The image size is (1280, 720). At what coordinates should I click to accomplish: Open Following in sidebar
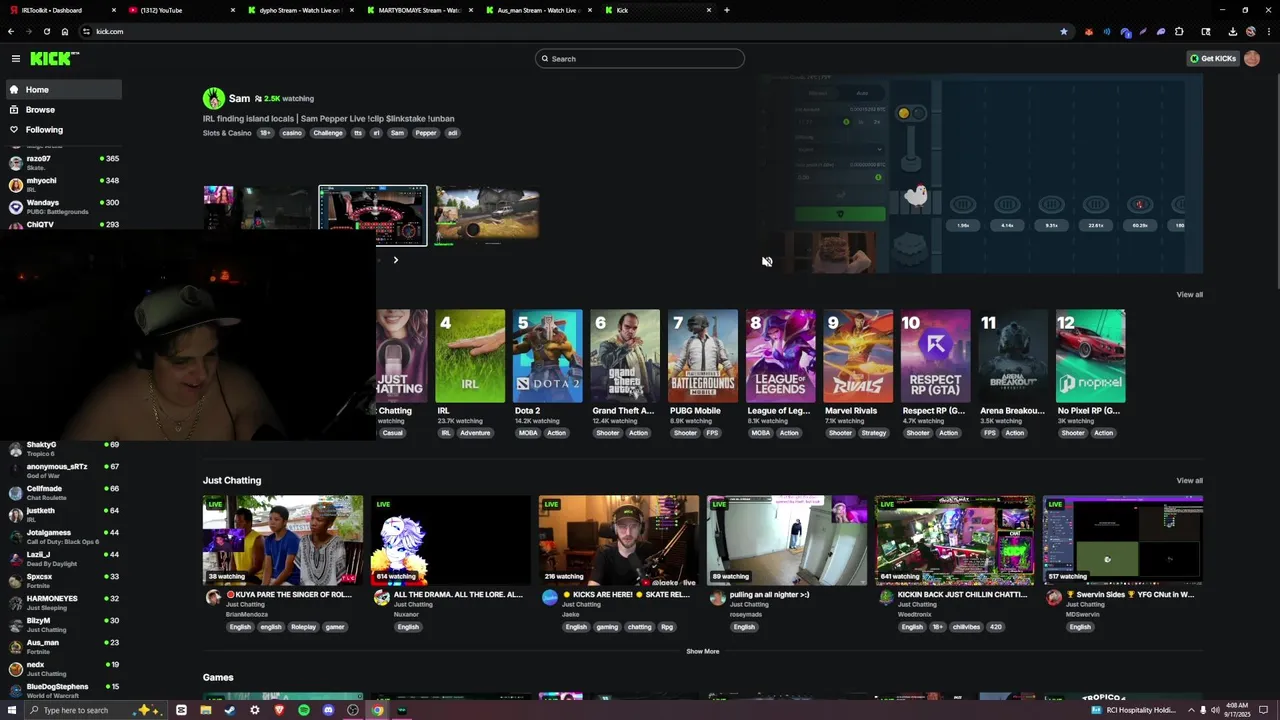coord(64,130)
